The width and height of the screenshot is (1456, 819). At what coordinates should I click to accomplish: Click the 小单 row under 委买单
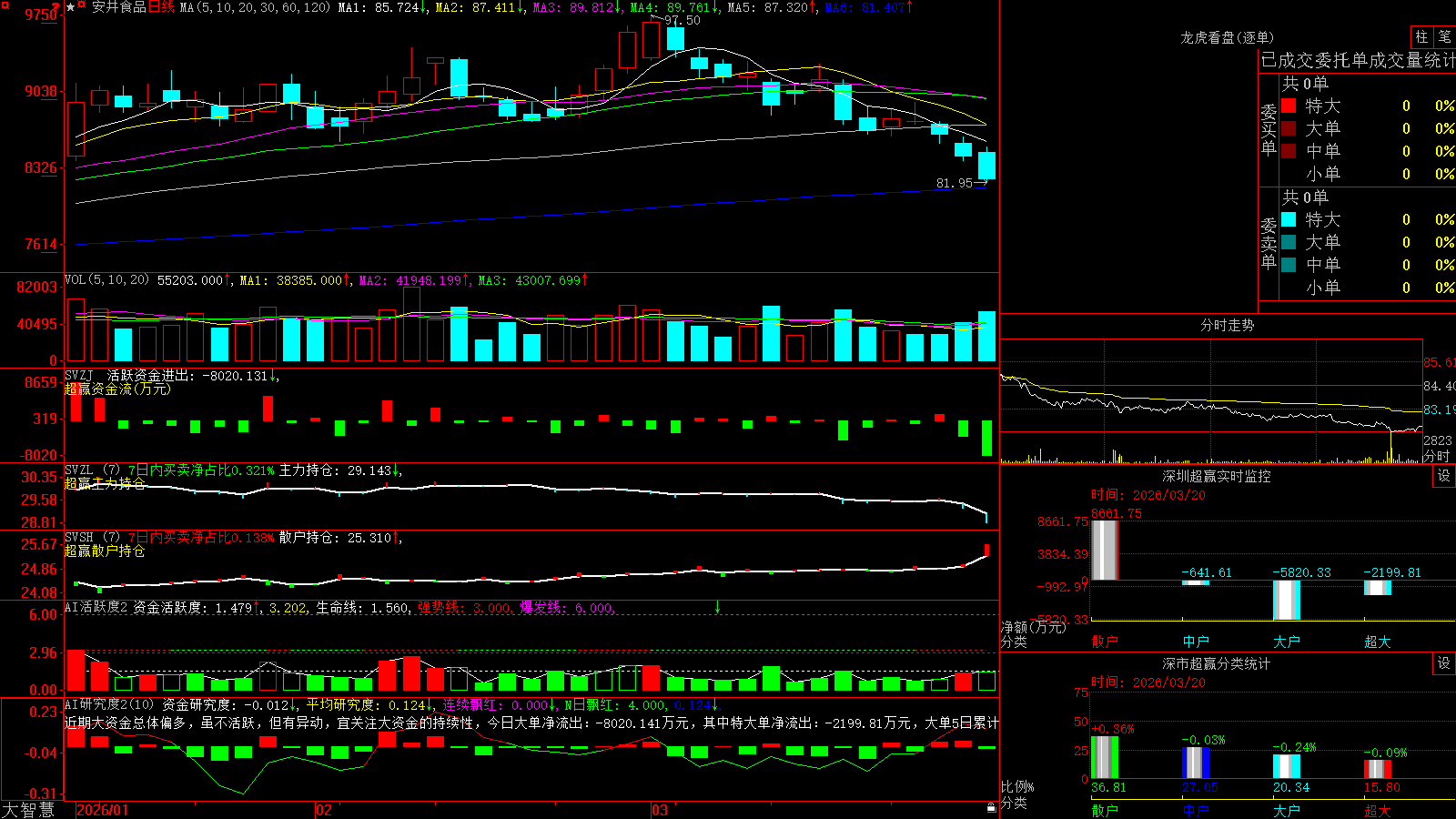click(1368, 174)
